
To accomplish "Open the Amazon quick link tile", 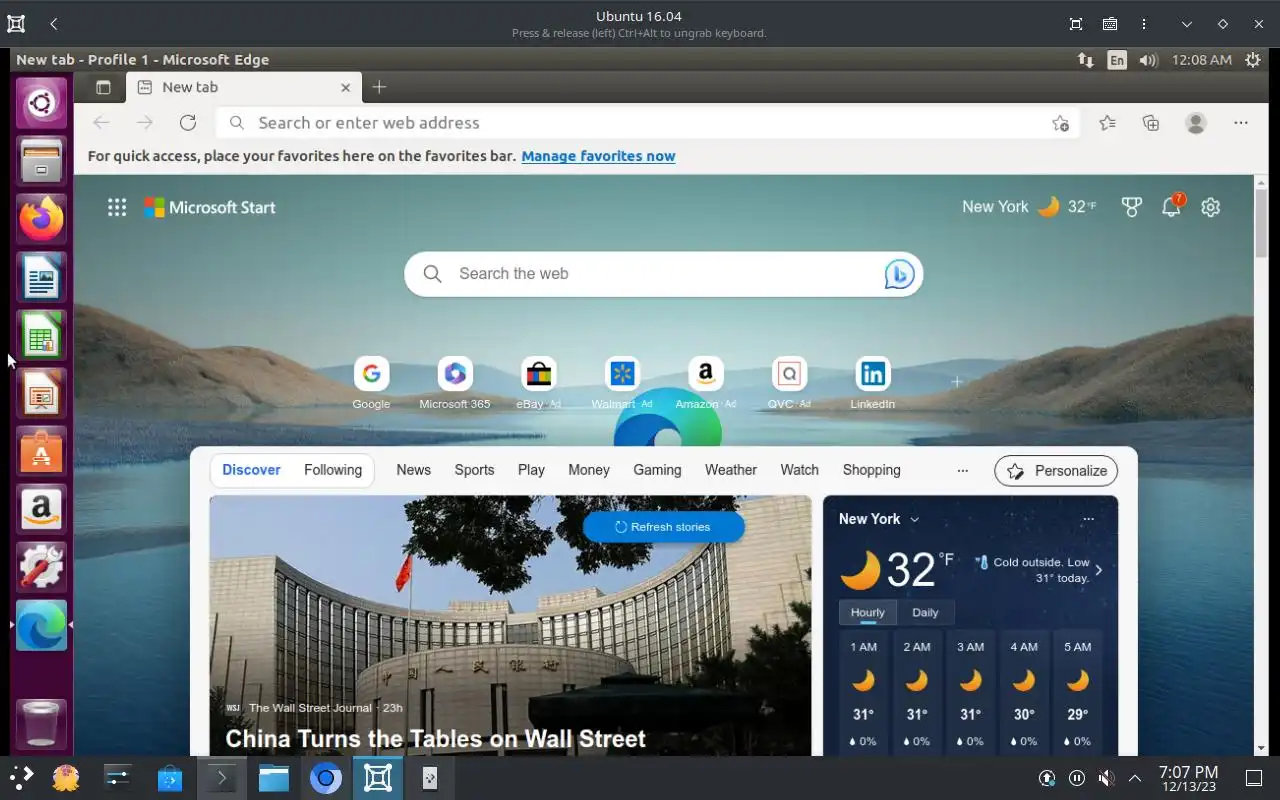I will [x=705, y=383].
